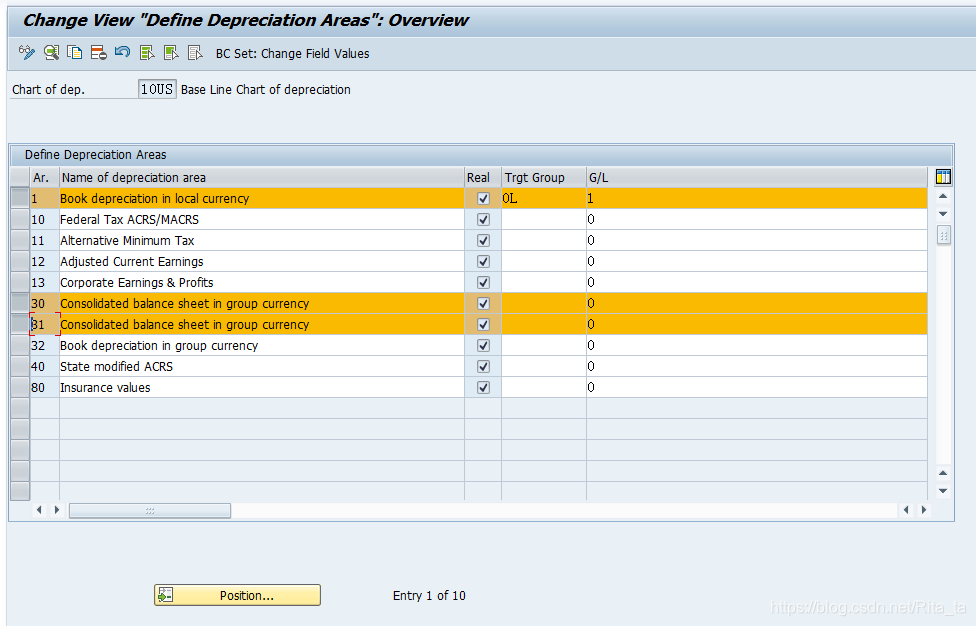
Task: Toggle Display/Change mode glasses-pencil icon
Action: coord(27,53)
